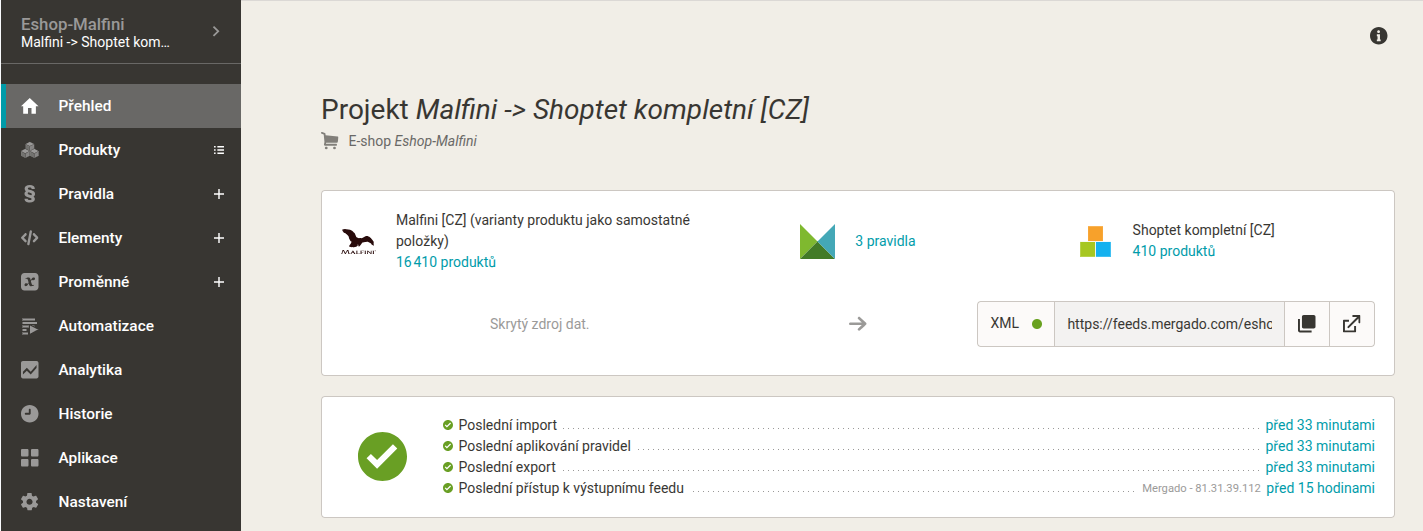Click the feeds.mergado.com URL field

[x=1169, y=324]
